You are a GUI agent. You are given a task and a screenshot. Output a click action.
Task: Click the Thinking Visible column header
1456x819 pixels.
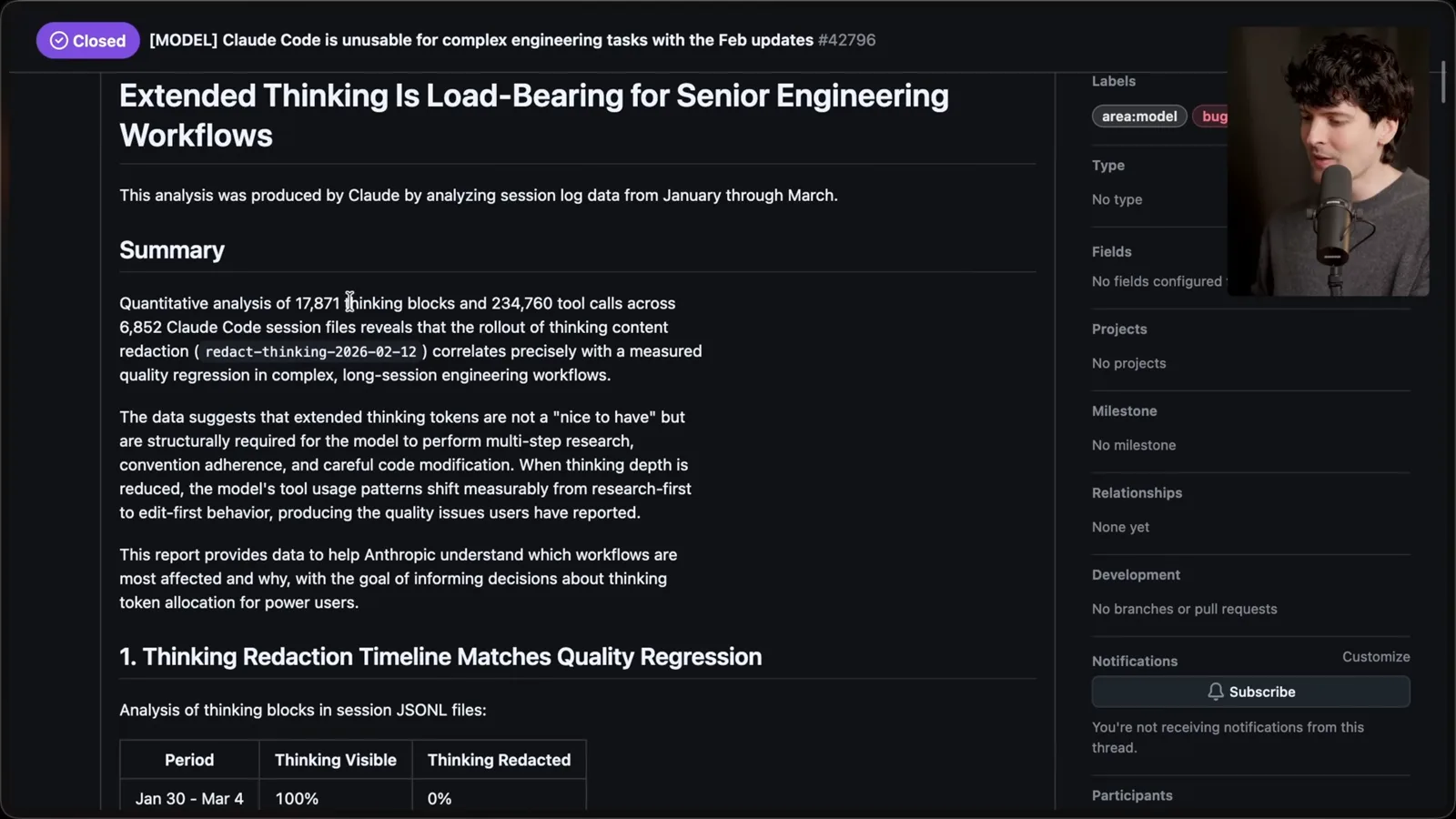point(336,760)
